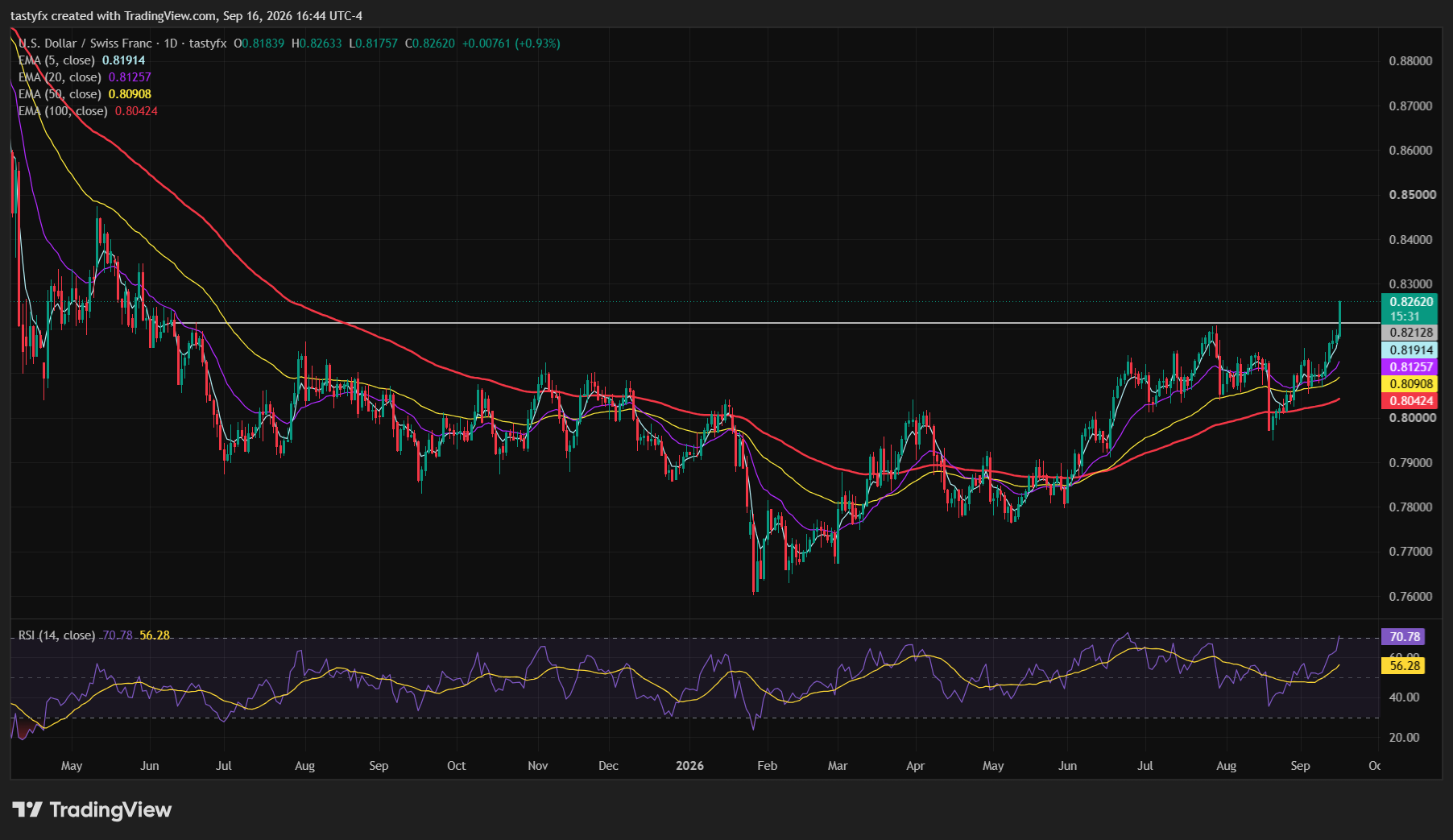Click the 20.00 RSI axis label

[x=1405, y=738]
